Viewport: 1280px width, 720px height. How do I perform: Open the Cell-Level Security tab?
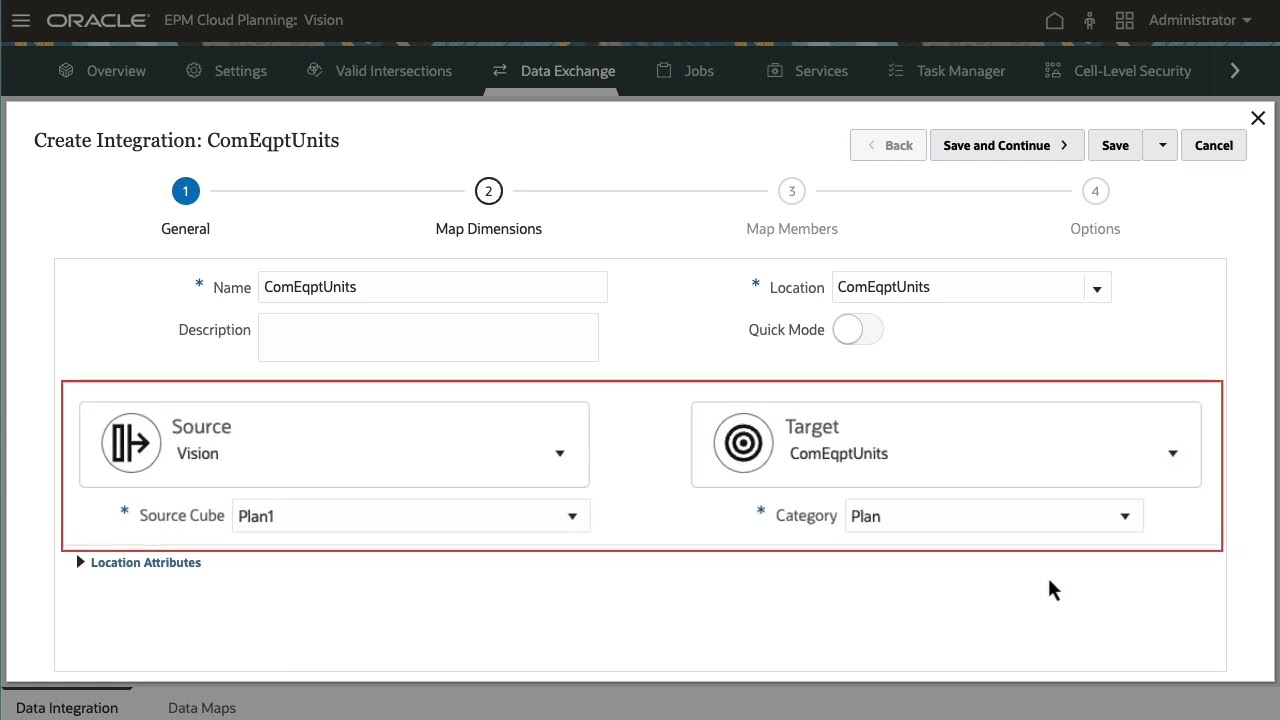(x=1132, y=71)
